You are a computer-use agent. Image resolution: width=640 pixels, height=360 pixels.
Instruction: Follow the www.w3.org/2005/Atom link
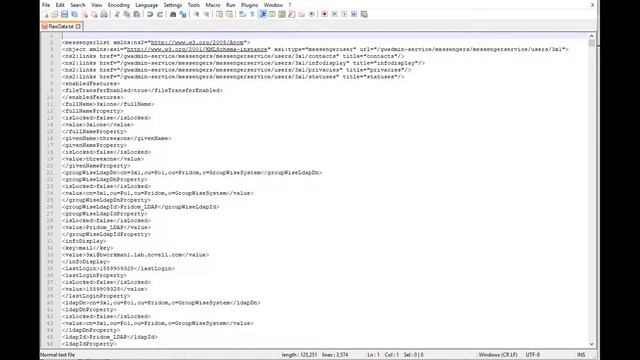(198, 42)
